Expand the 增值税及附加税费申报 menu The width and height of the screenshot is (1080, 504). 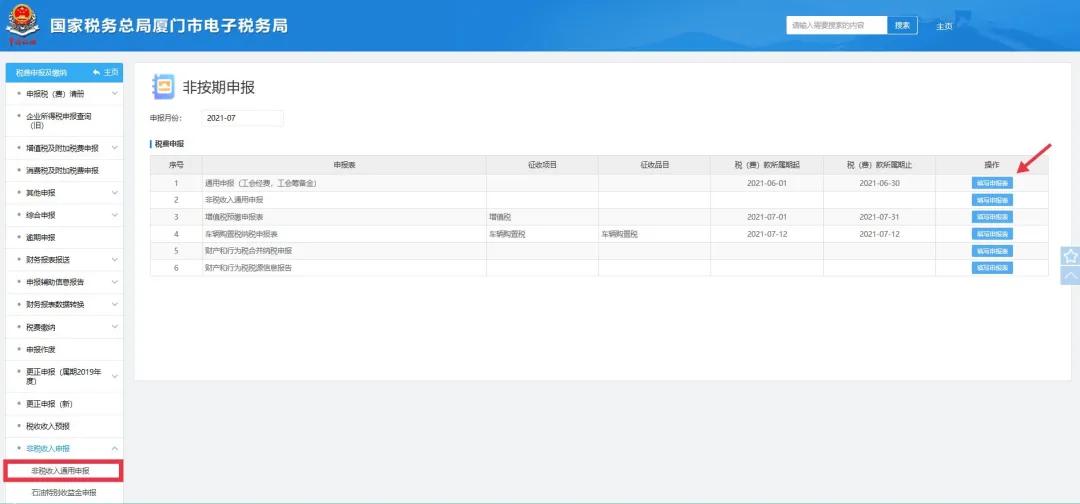(x=62, y=148)
